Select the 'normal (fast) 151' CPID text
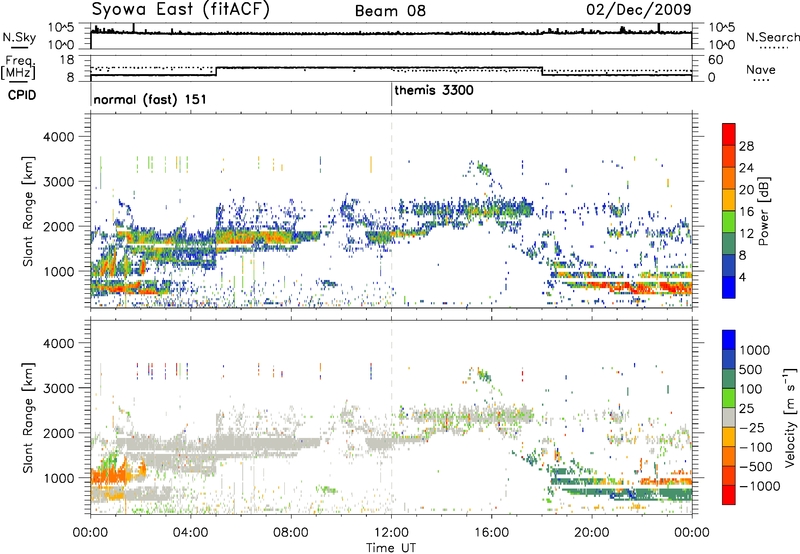Image resolution: width=800 pixels, height=554 pixels. 150,99
